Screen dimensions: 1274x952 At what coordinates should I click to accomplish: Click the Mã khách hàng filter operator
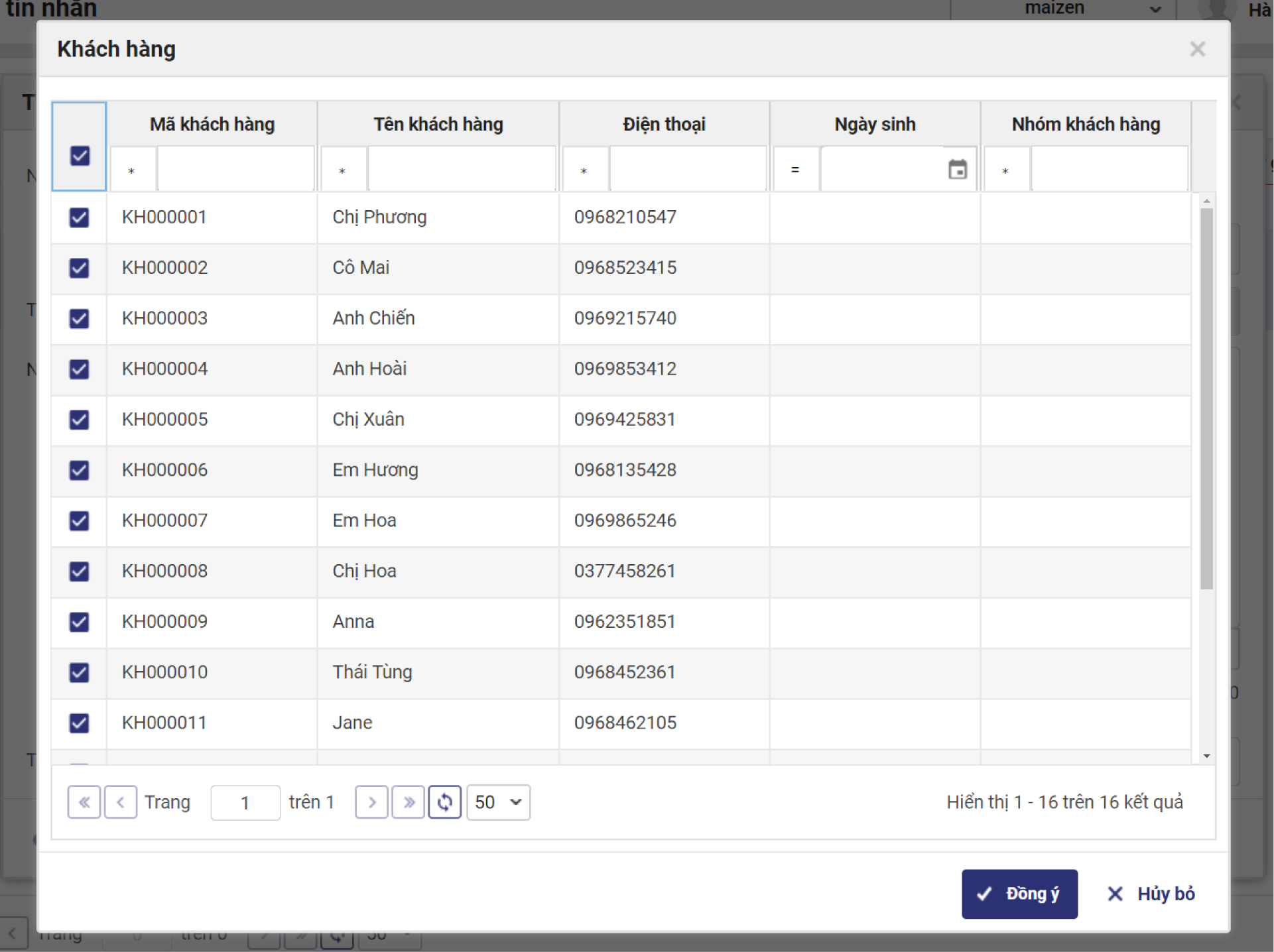pyautogui.click(x=132, y=170)
